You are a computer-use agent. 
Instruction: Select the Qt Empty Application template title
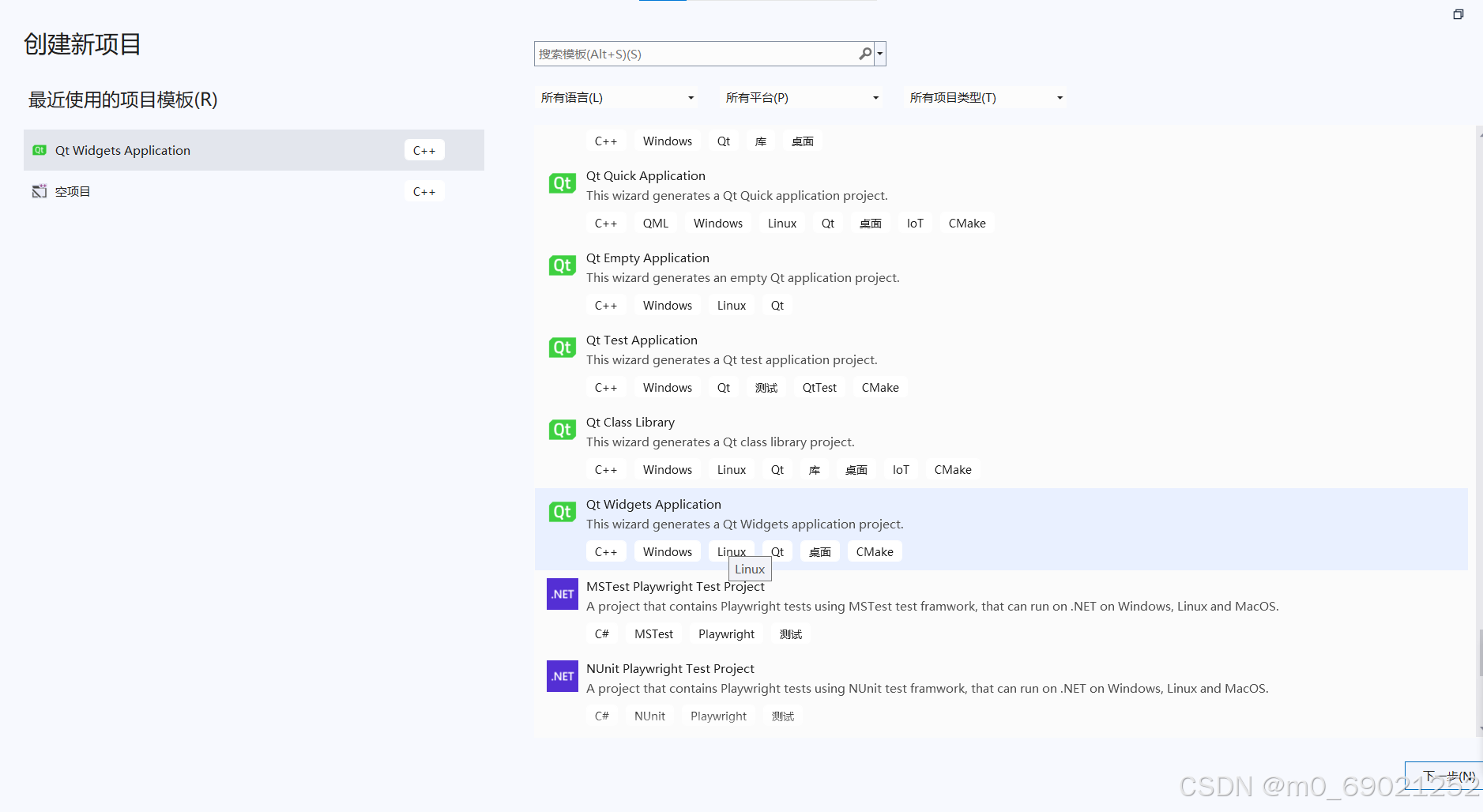[648, 258]
